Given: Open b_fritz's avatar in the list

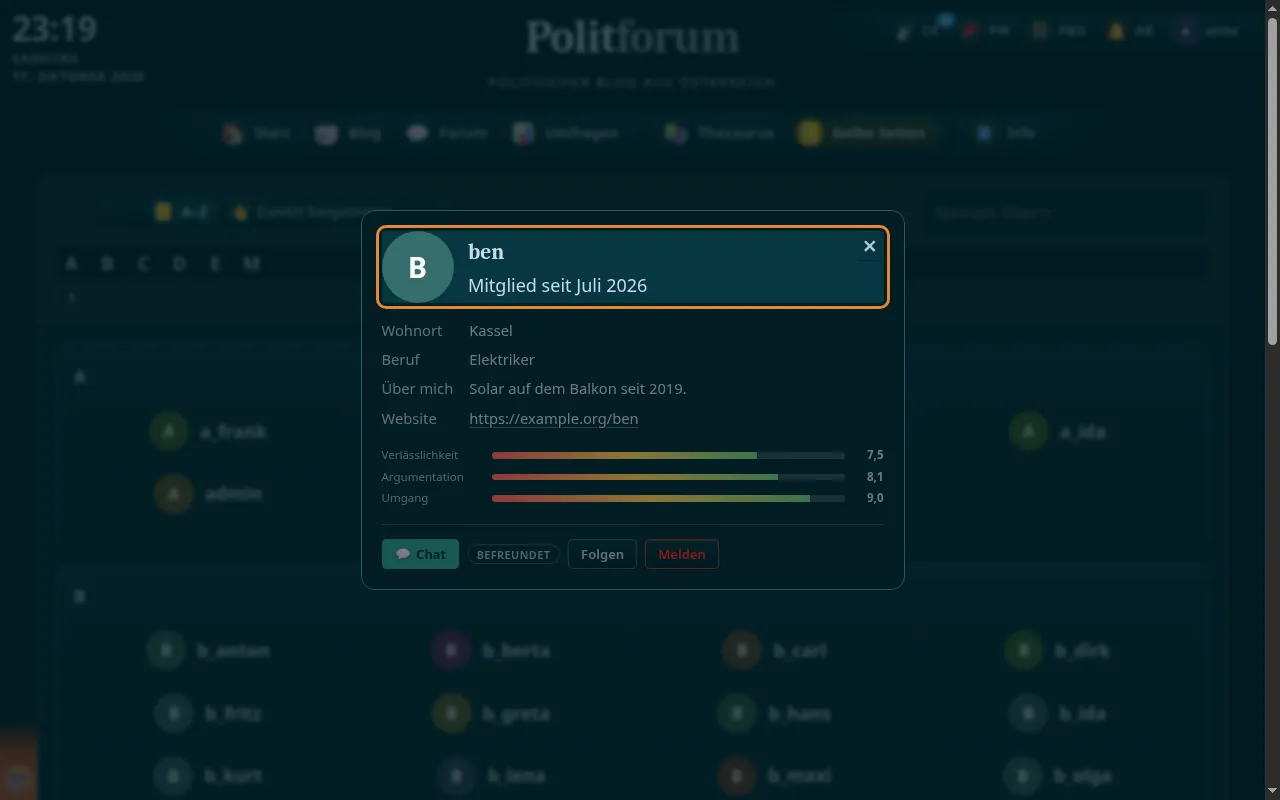Looking at the screenshot, I should click(174, 714).
